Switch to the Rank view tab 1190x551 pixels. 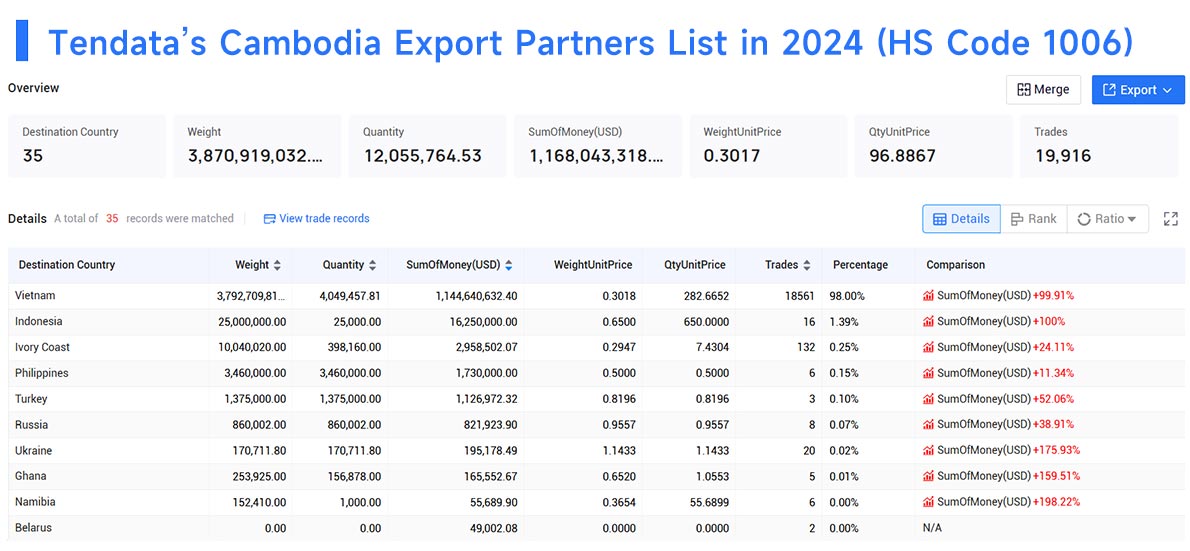tap(1034, 219)
